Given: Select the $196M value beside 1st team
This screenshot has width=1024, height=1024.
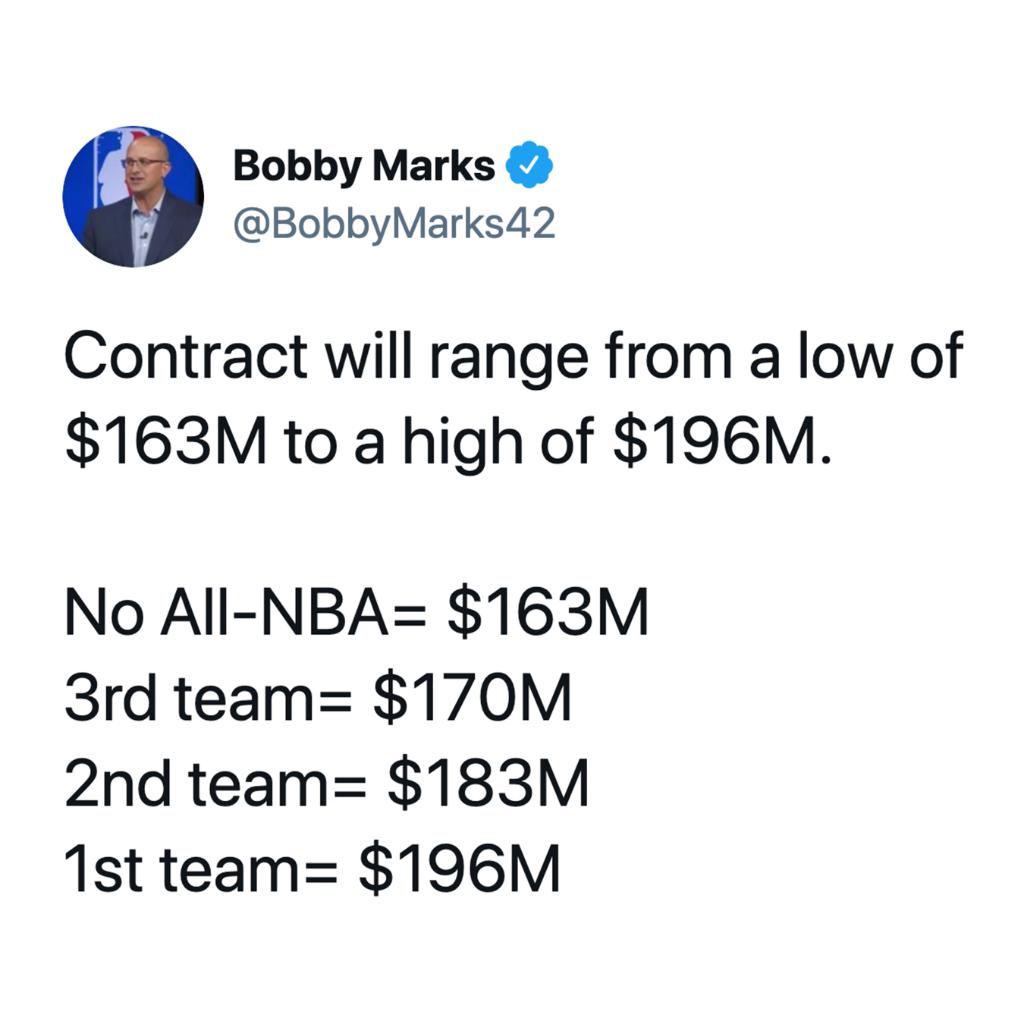Looking at the screenshot, I should point(460,868).
